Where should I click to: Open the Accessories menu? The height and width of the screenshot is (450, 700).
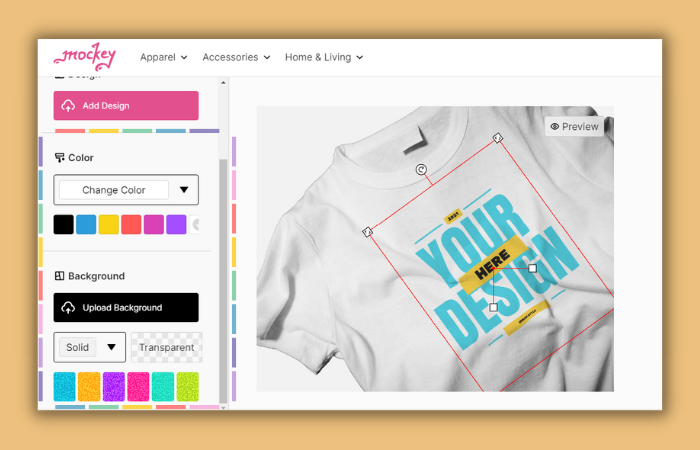click(x=236, y=57)
